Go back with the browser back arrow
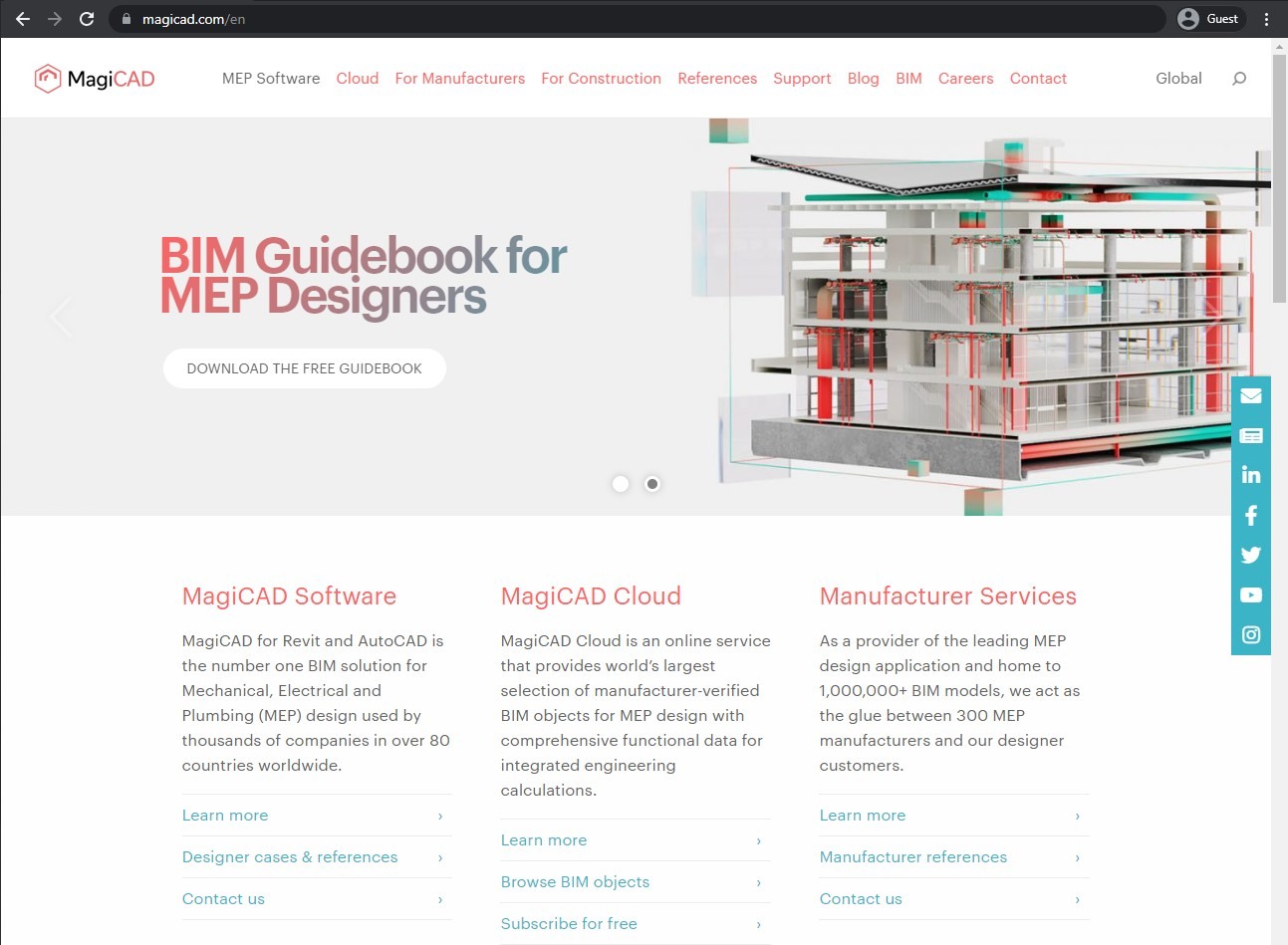The height and width of the screenshot is (945, 1288). click(x=22, y=19)
